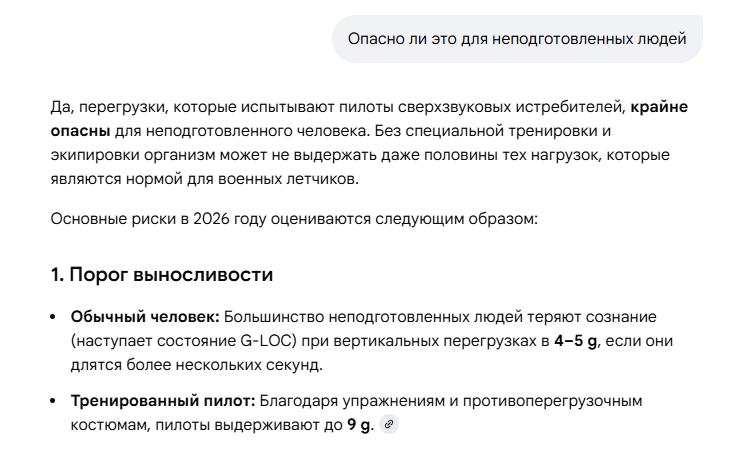This screenshot has width=750, height=460.
Task: Click the sentence "Основные риски в 2026 году"
Action: [294, 217]
